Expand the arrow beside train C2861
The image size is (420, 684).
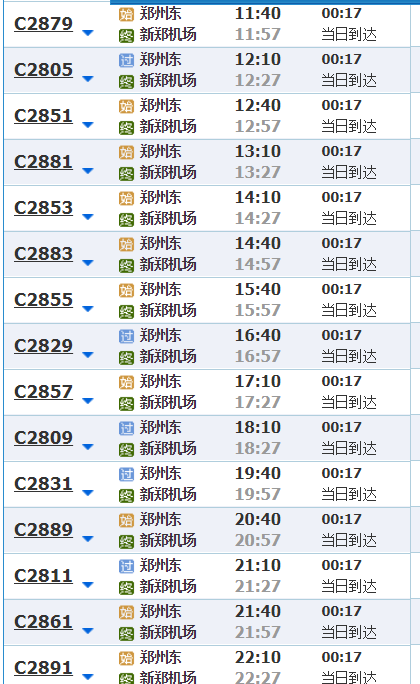pos(88,631)
